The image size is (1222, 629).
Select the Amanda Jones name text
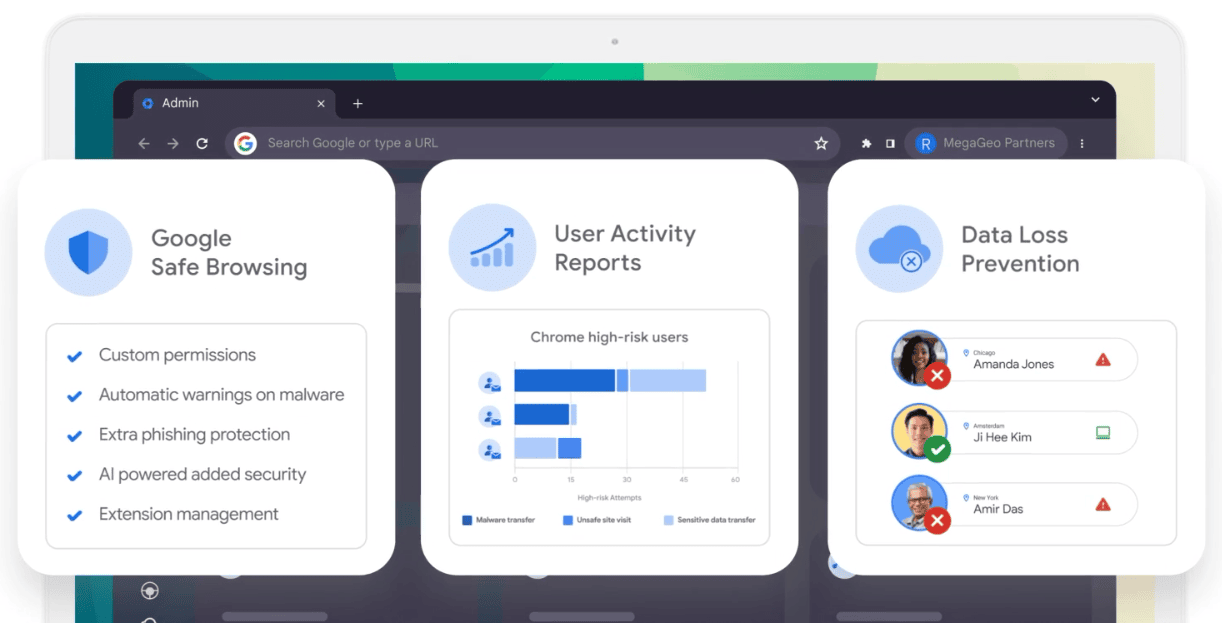coord(1013,364)
